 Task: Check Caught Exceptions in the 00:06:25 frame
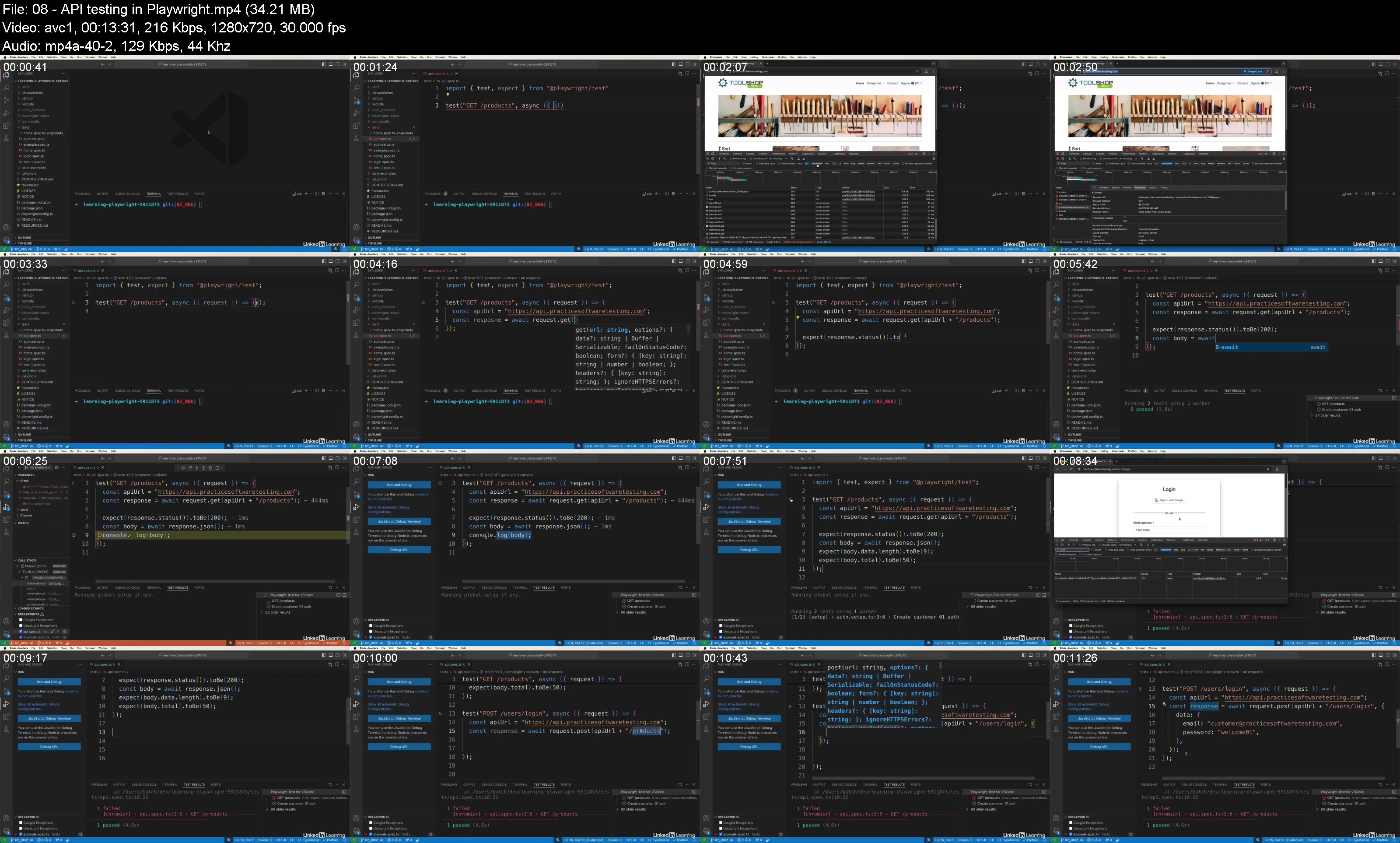tap(21, 620)
